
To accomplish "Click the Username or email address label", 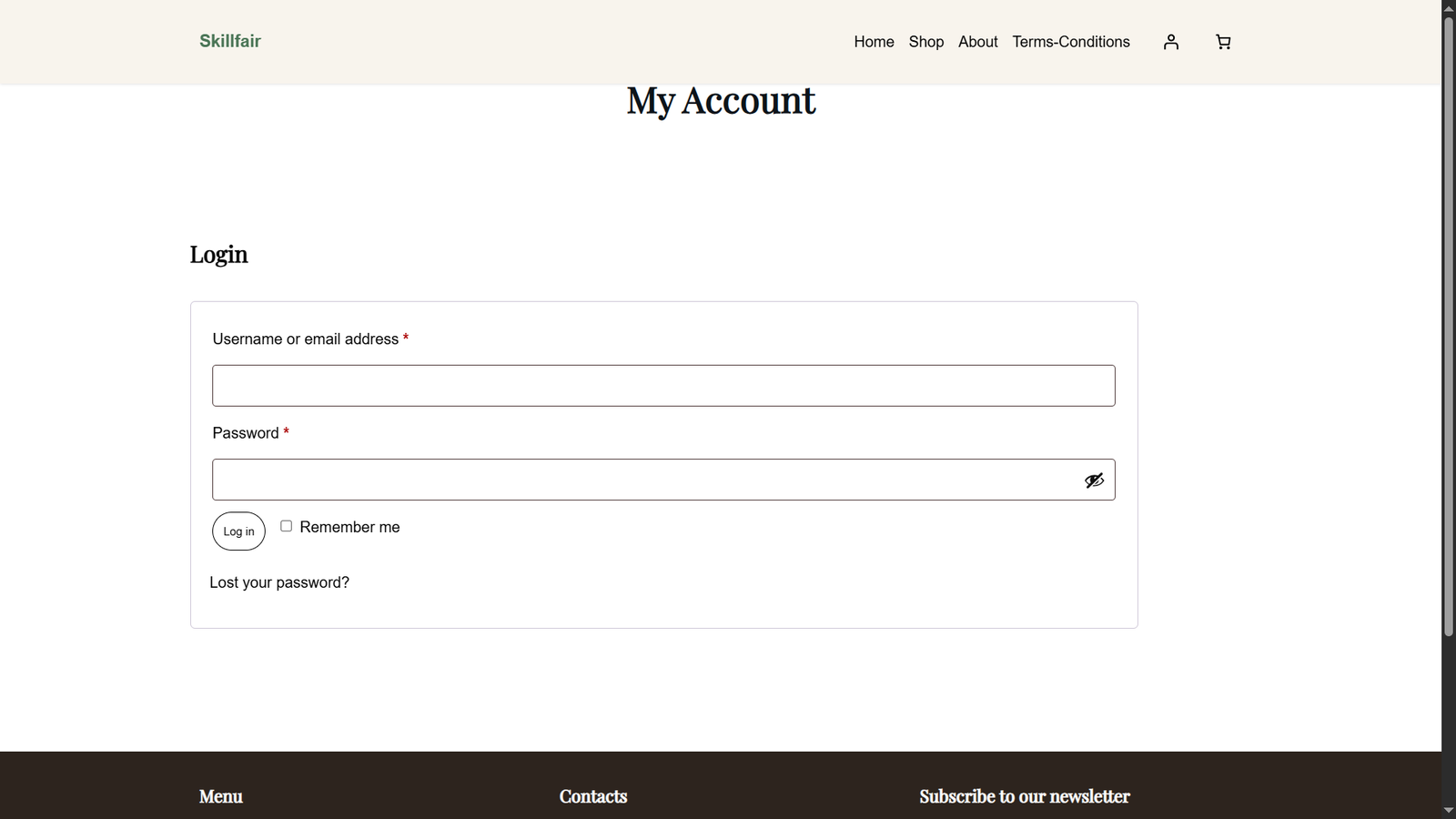I will pyautogui.click(x=305, y=339).
